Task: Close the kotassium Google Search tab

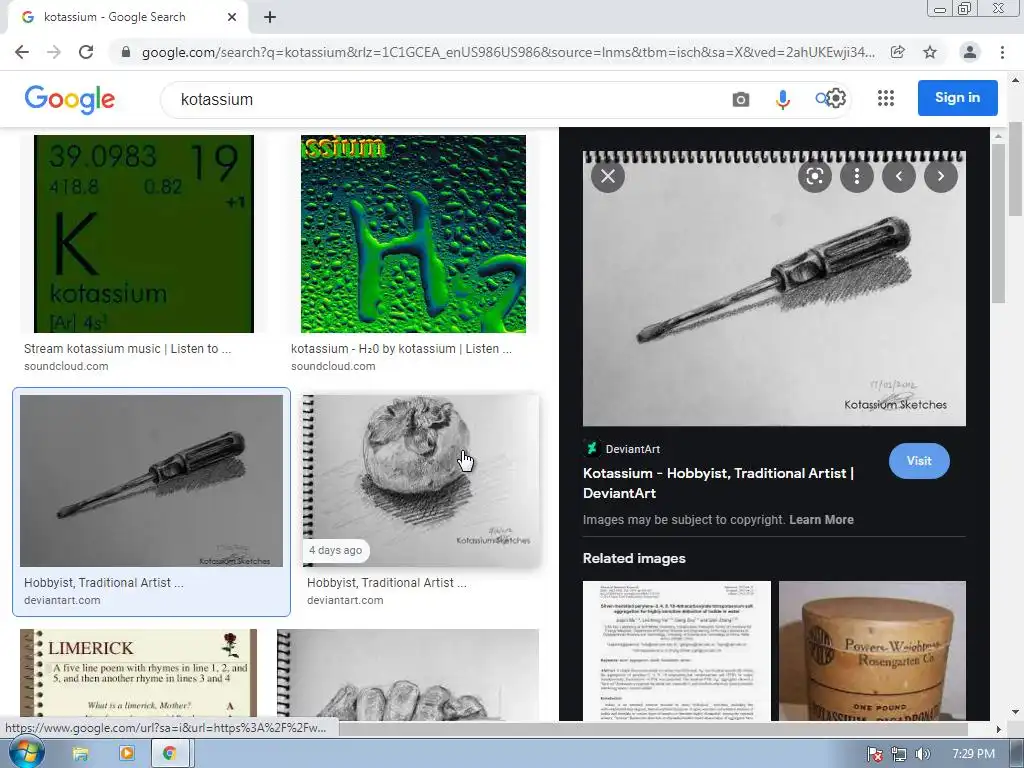Action: click(x=232, y=17)
